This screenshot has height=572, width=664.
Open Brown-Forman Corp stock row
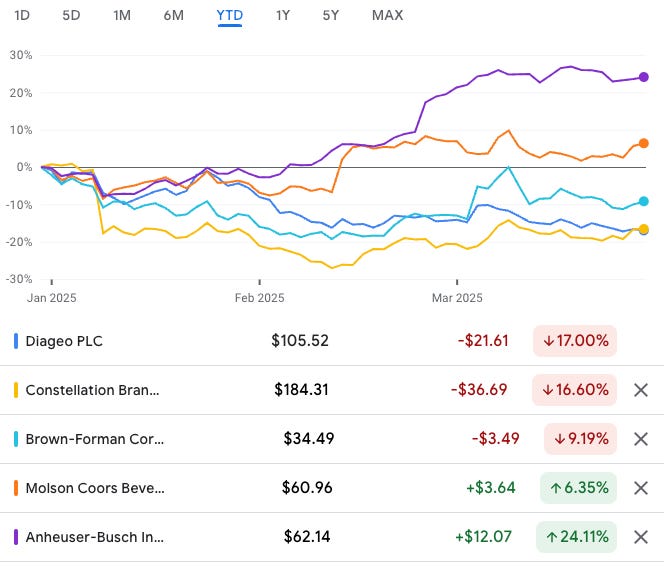click(x=332, y=439)
